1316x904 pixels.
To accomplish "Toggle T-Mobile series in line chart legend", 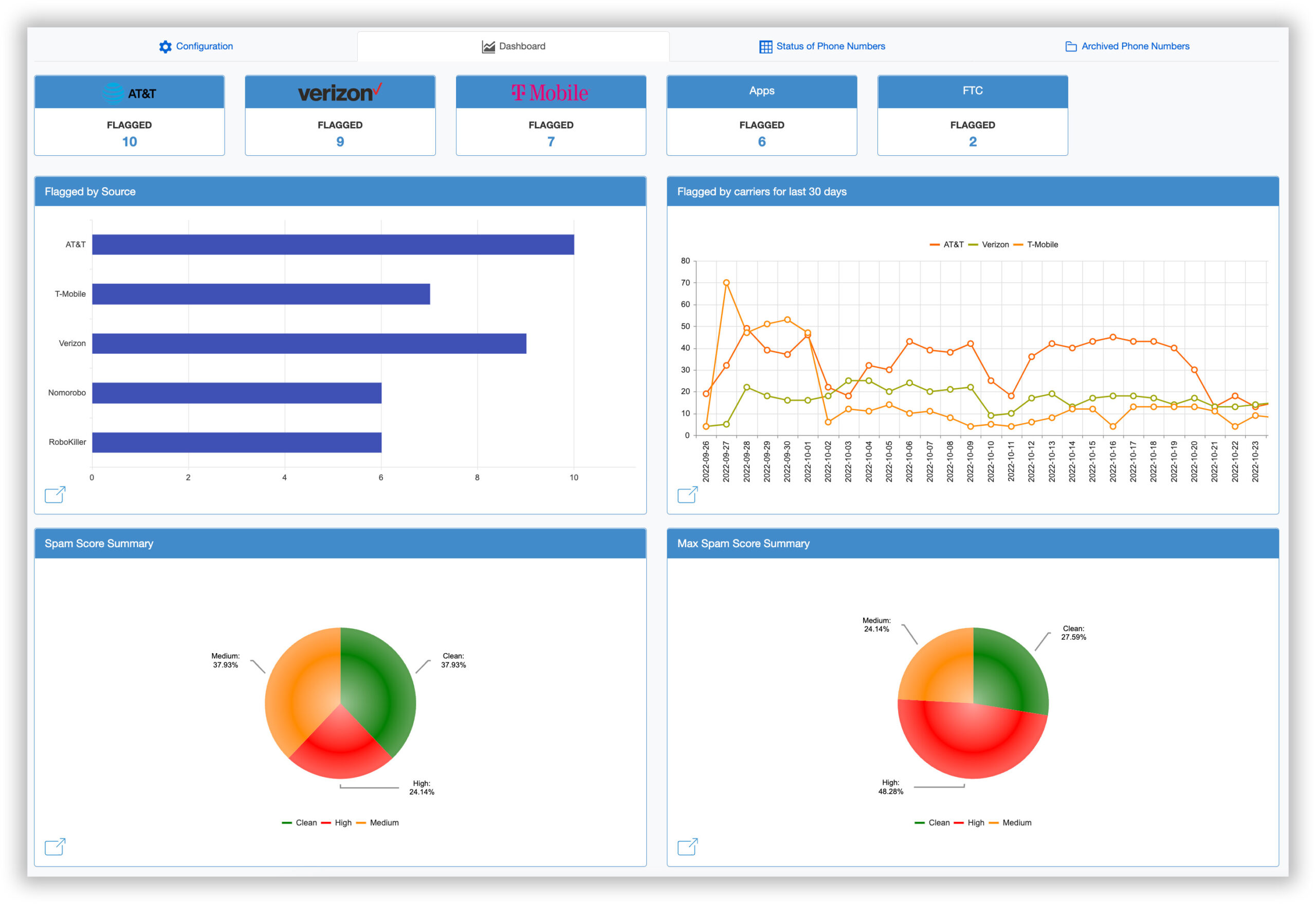I will click(1035, 245).
